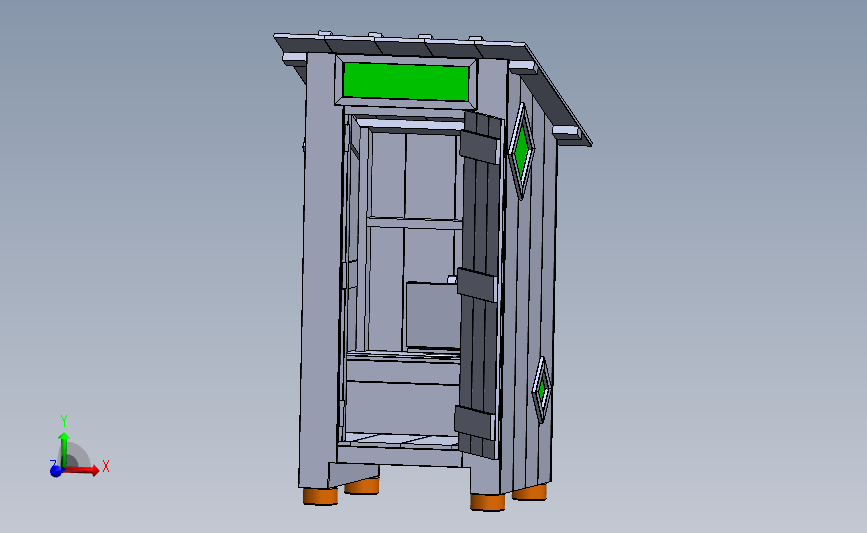
Task: Click the red X axis of the triad
Action: click(x=83, y=470)
